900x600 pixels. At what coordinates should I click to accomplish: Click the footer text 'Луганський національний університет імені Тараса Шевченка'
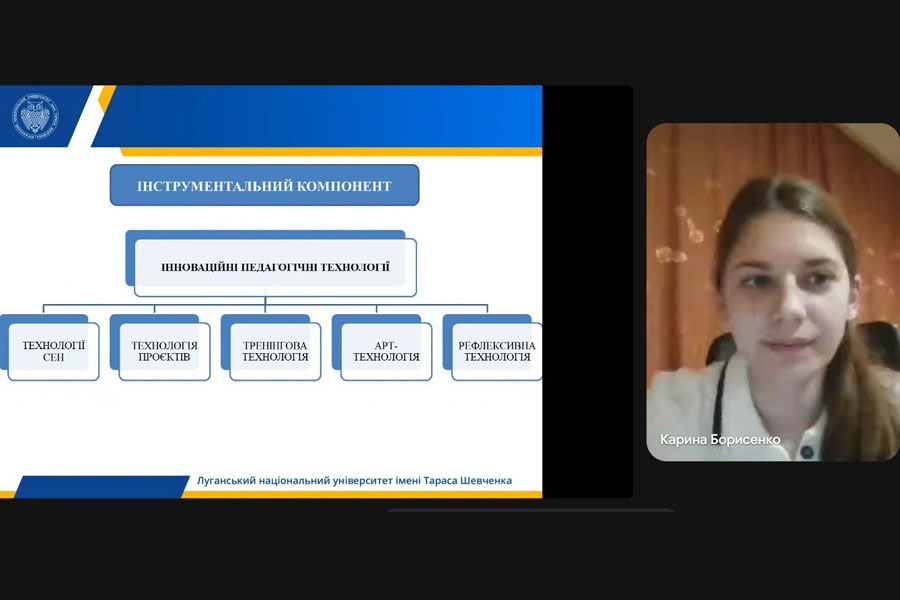pyautogui.click(x=354, y=481)
